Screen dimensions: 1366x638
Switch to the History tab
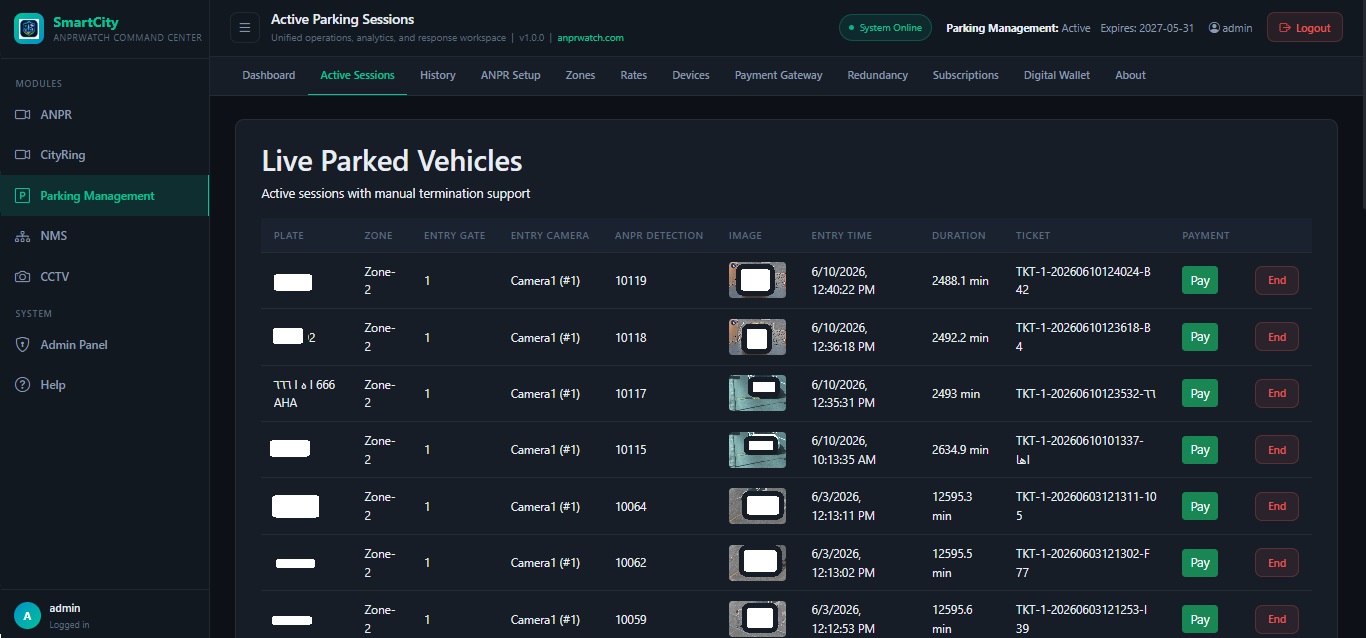click(438, 75)
